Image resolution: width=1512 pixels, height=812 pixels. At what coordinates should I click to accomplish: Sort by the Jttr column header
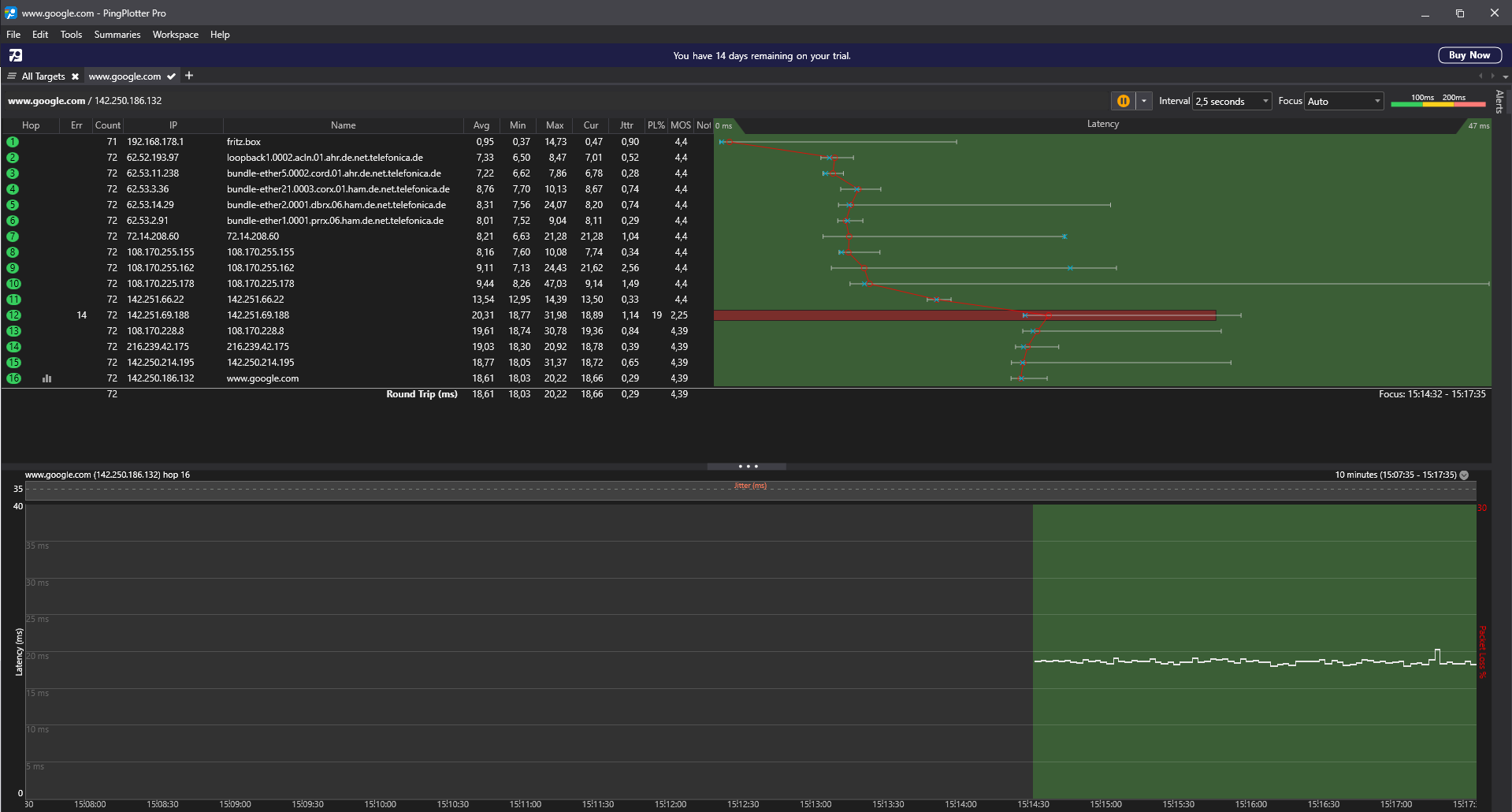click(626, 125)
